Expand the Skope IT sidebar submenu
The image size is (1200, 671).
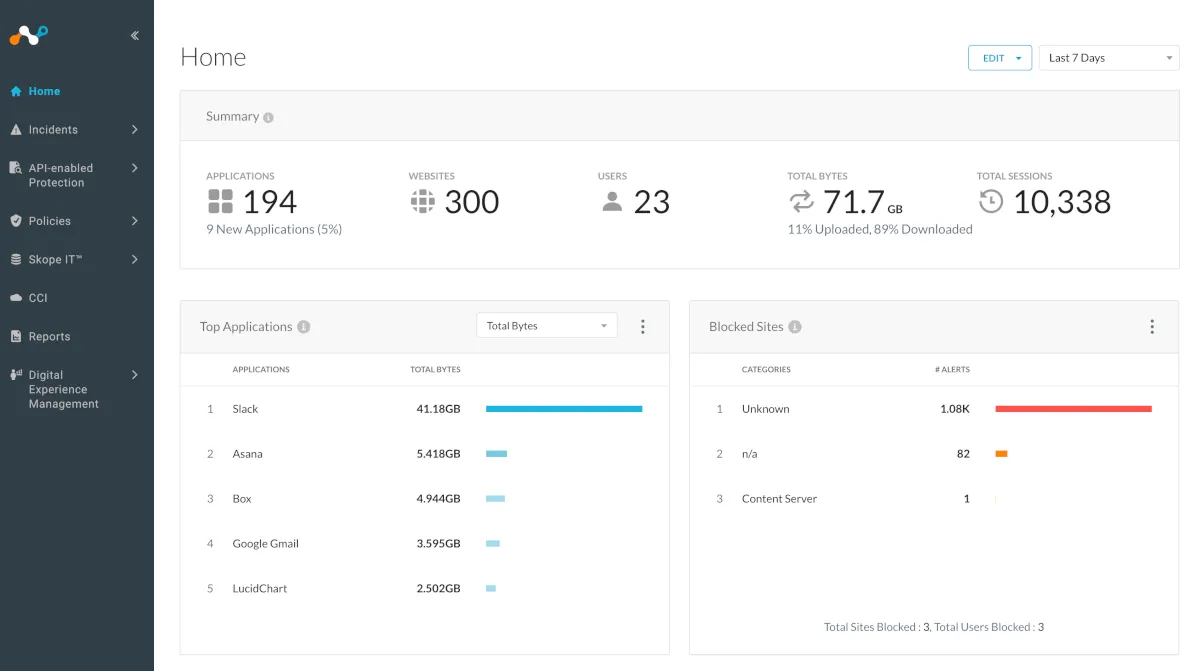coord(134,260)
